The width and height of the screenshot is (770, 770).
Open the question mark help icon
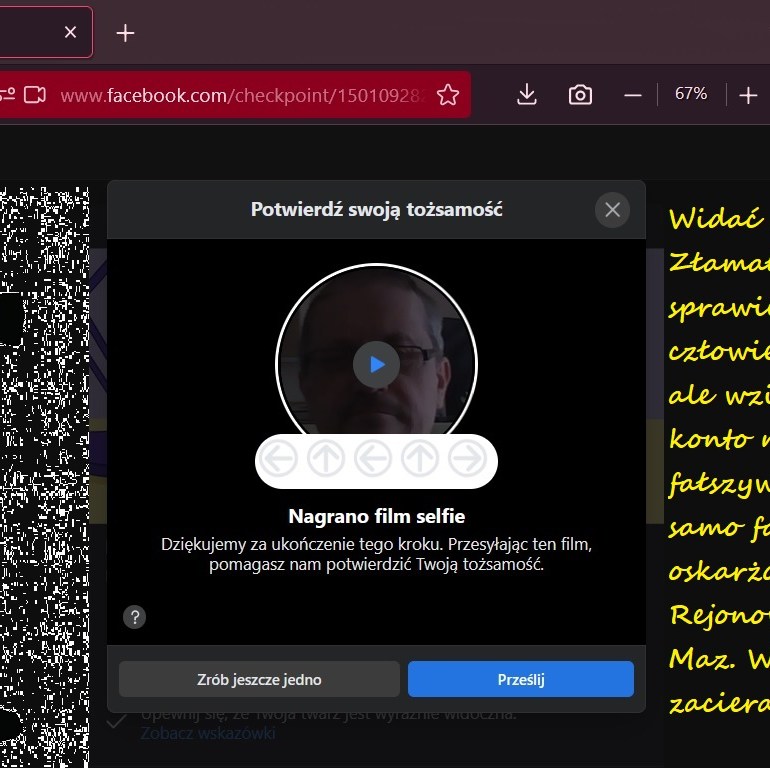coord(134,617)
